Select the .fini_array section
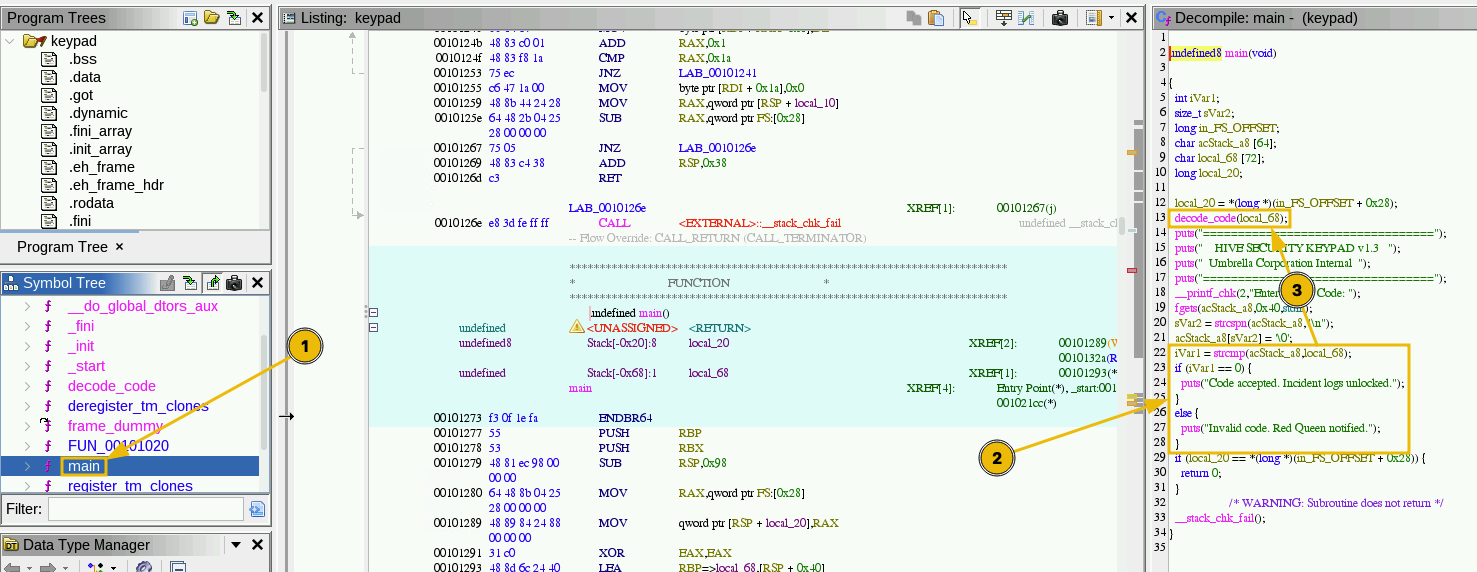This screenshot has width=1477, height=572. 100,131
